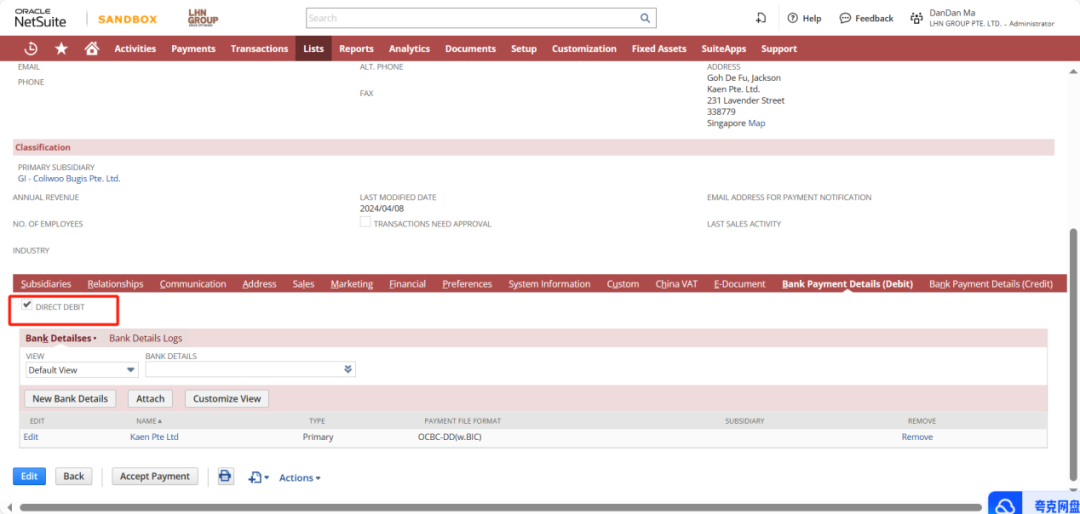Click the Back button
The height and width of the screenshot is (514, 1080).
tap(74, 476)
